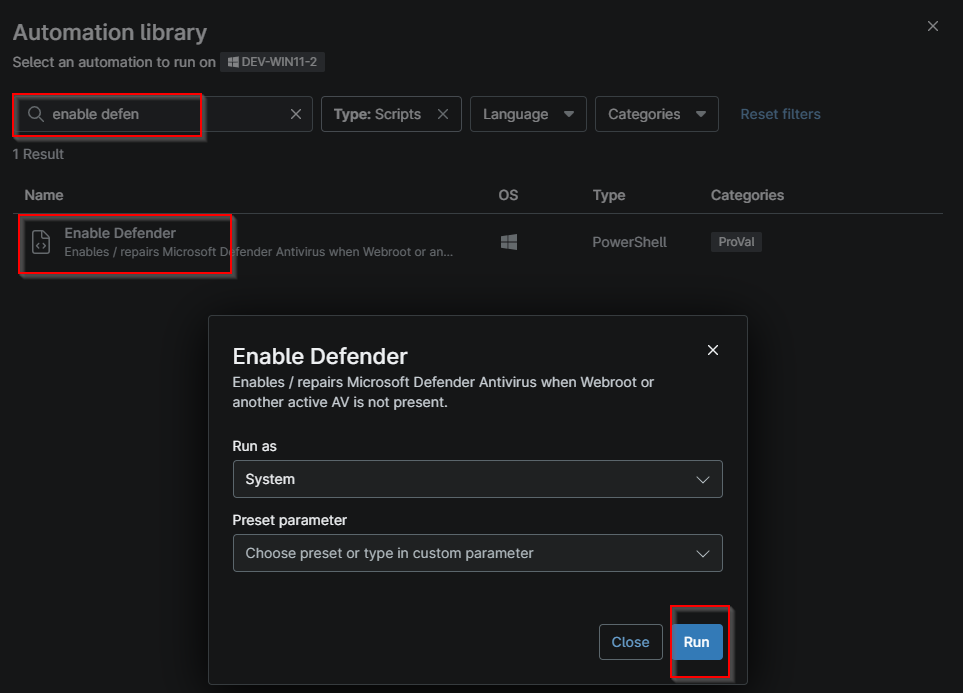Image resolution: width=963 pixels, height=693 pixels.
Task: Click the Run button
Action: (697, 642)
